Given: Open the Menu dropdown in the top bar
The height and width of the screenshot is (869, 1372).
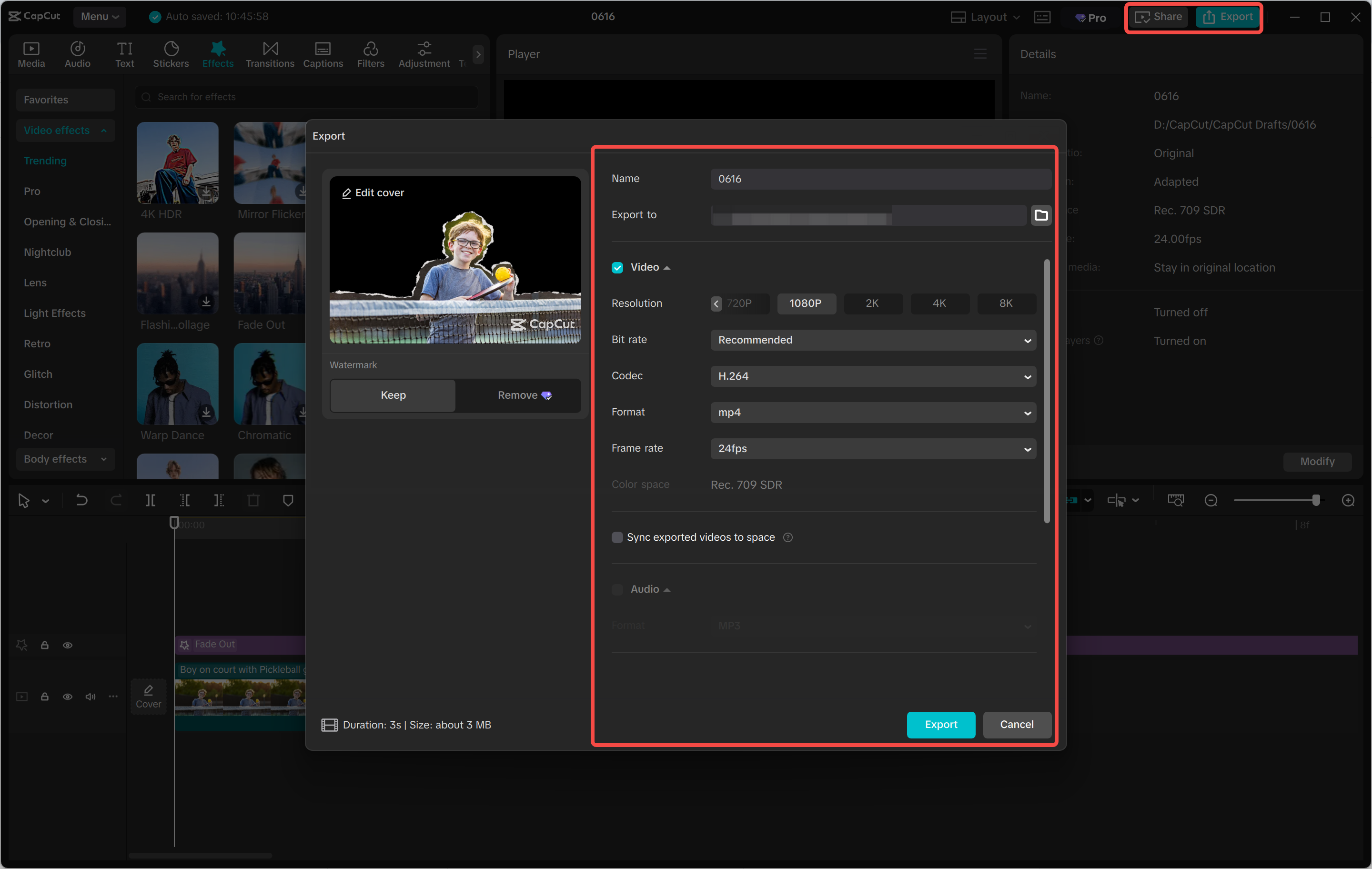Looking at the screenshot, I should (100, 17).
